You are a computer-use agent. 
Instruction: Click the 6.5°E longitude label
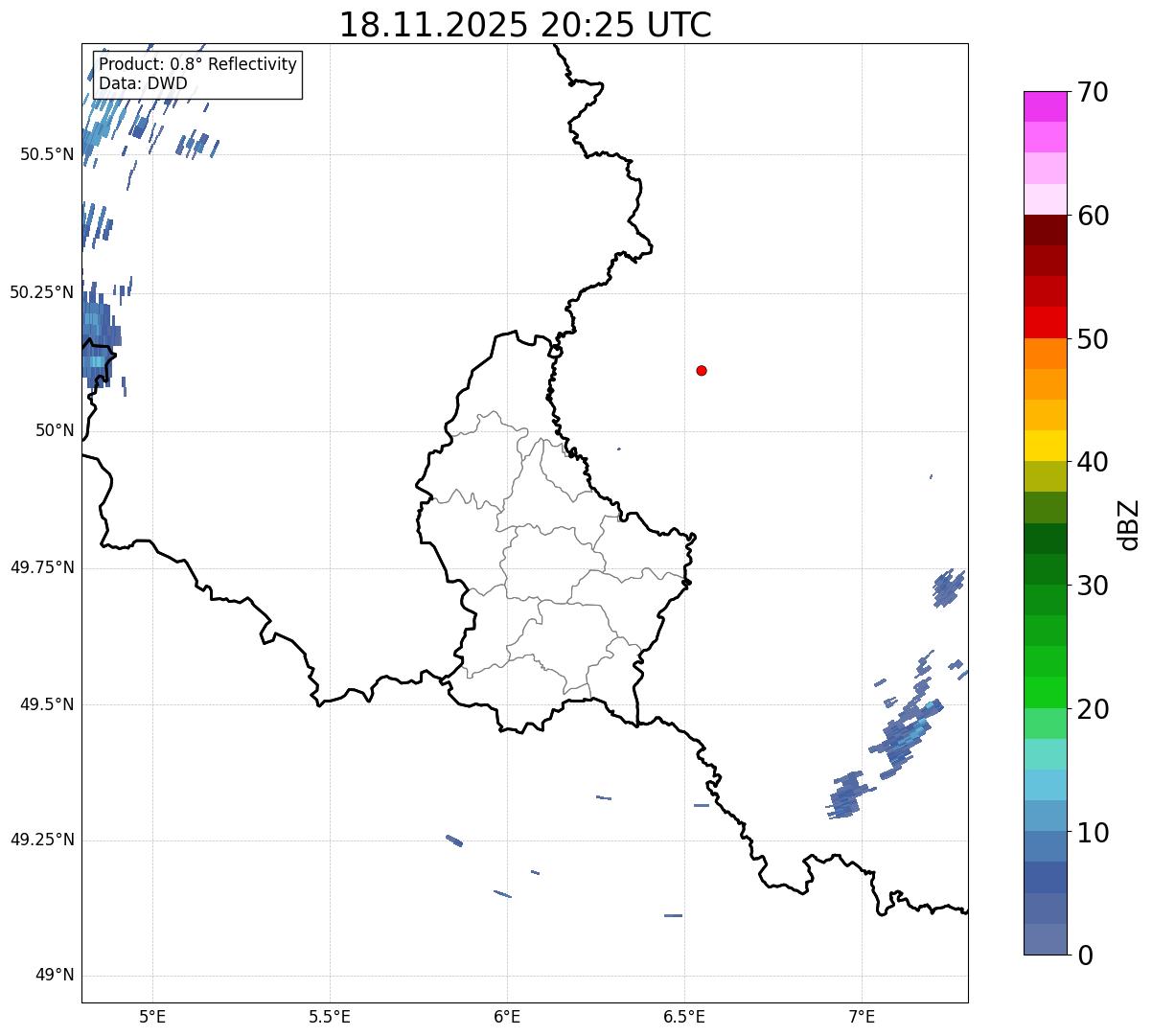pos(684,1017)
